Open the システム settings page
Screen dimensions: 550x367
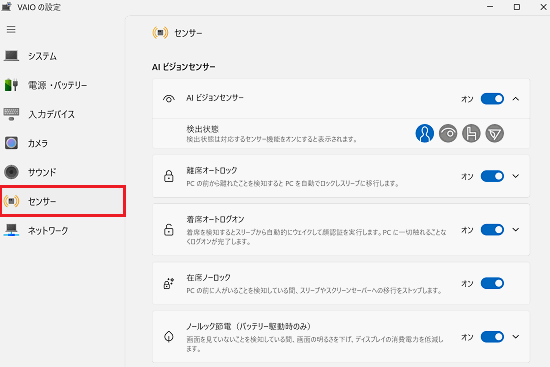[62, 56]
